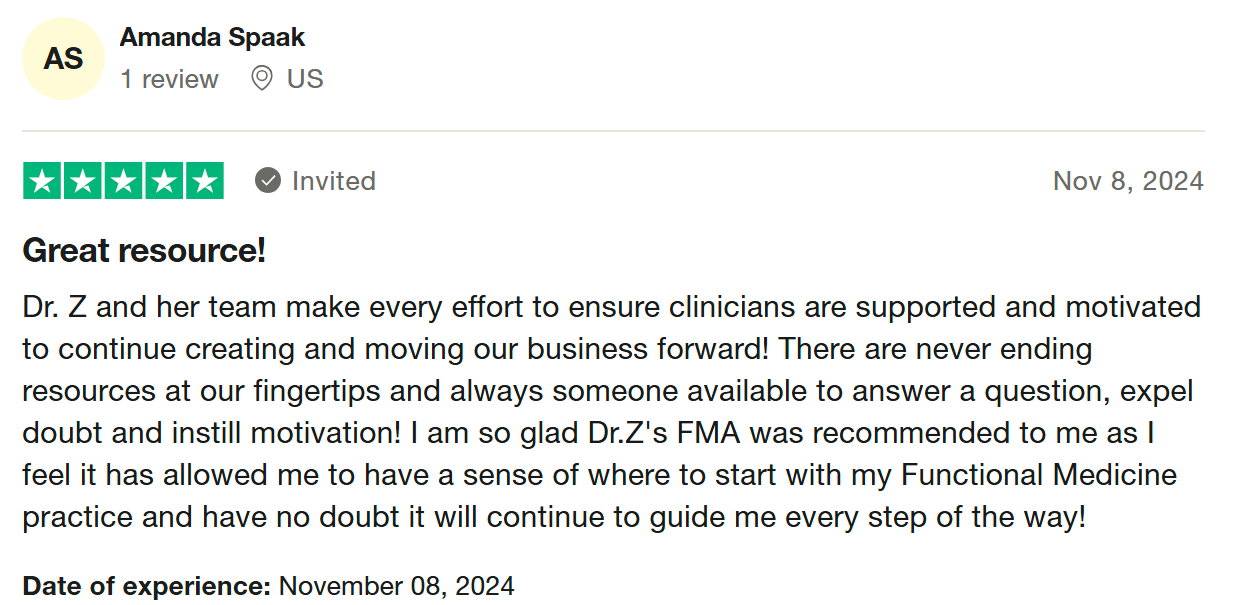
Task: Select the first green rating star
Action: (x=42, y=181)
